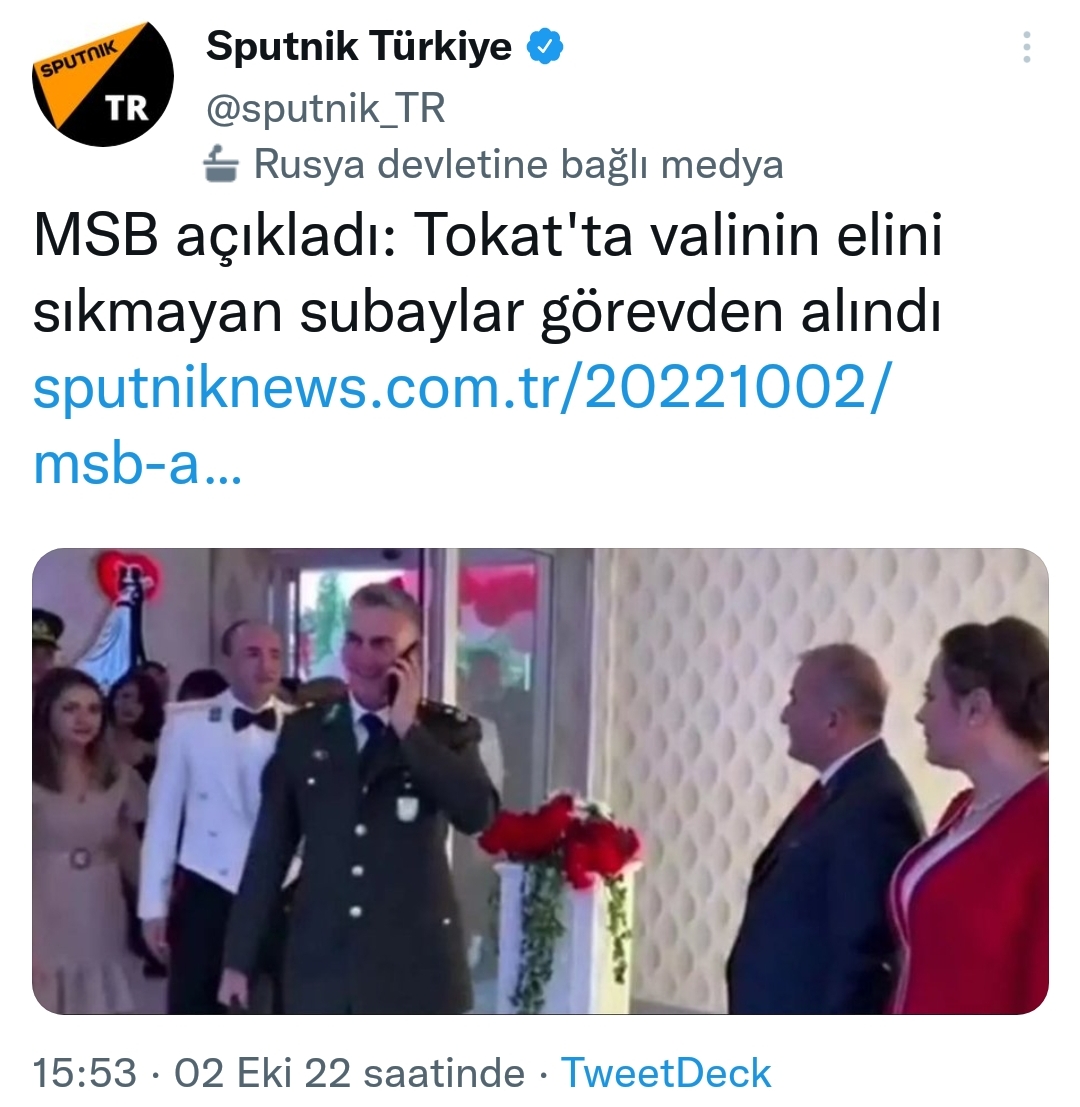Click the 15:53 timestamp
Viewport: 1080px width, 1107px height.
coord(85,1073)
